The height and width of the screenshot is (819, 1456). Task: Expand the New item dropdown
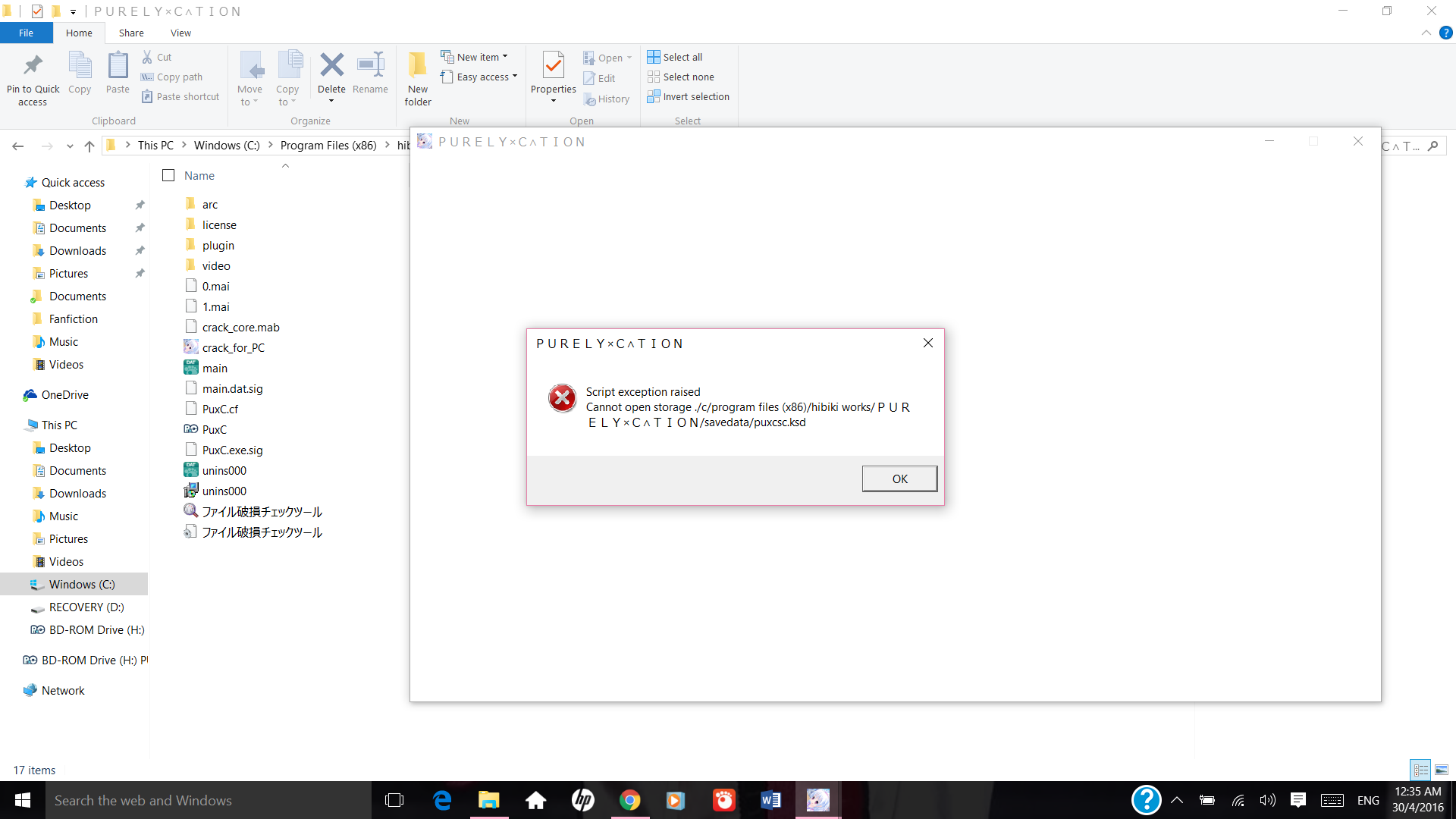pos(475,57)
